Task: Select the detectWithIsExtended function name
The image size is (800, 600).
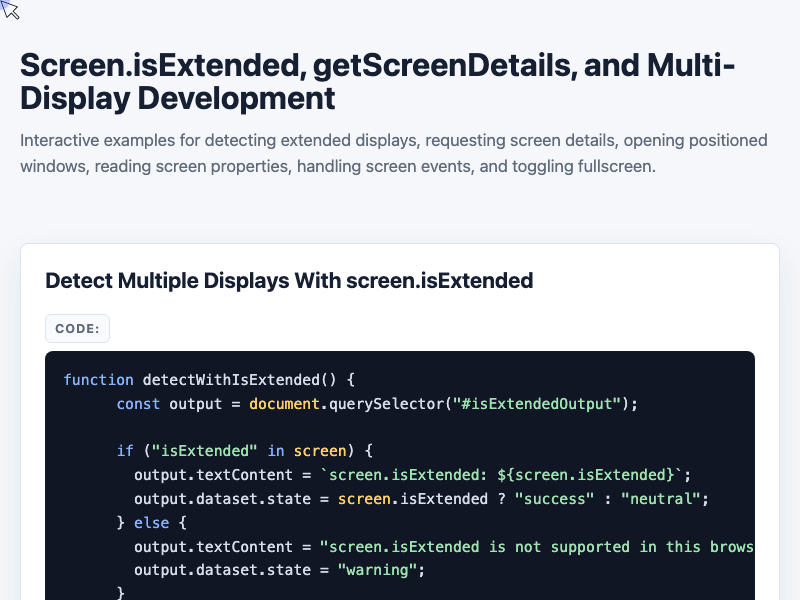Action: 231,380
